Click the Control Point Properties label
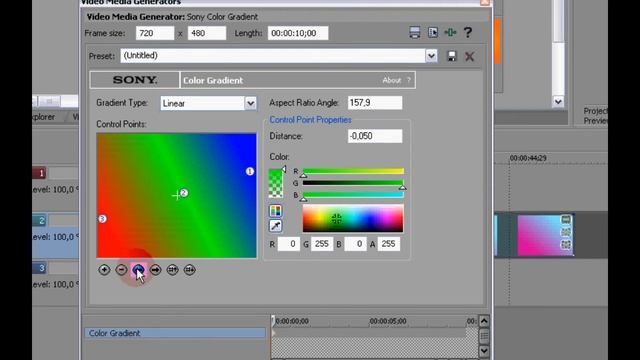Viewport: 640px width, 360px height. (x=310, y=120)
